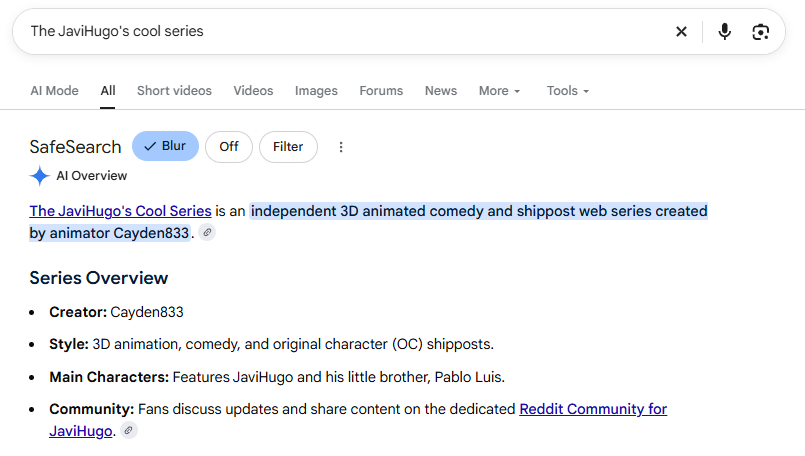Open Reddit Community for JaviHugo link
The image size is (805, 456).
click(x=593, y=409)
